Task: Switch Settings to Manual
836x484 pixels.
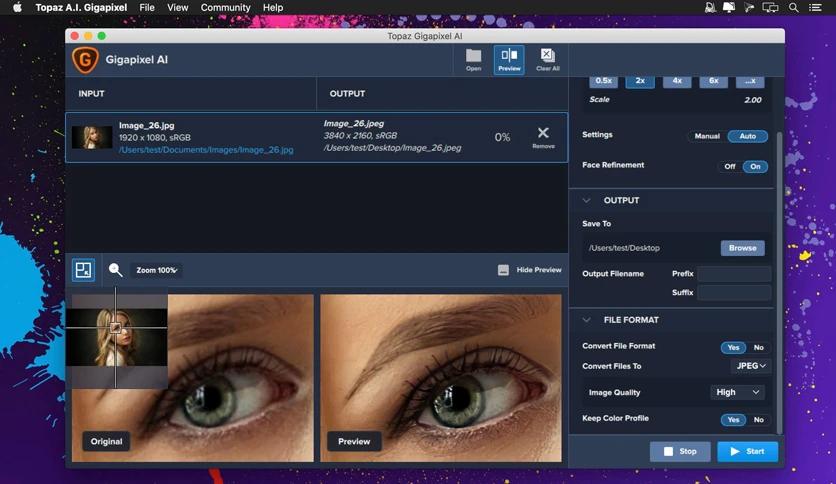Action: tap(707, 136)
